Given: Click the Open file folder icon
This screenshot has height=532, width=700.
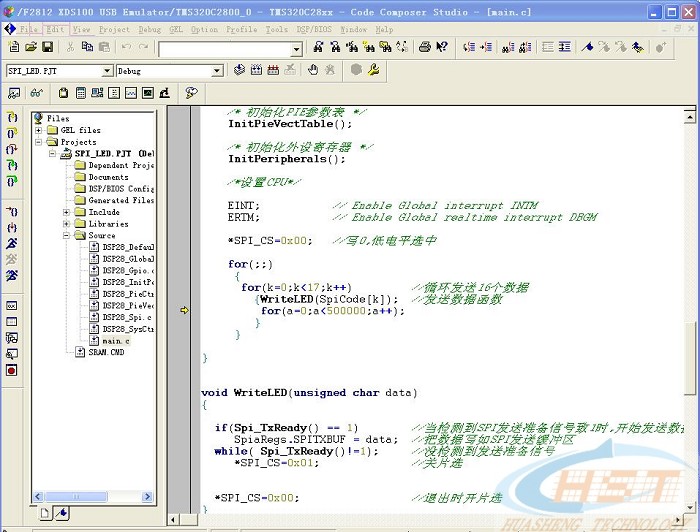Looking at the screenshot, I should [30, 46].
